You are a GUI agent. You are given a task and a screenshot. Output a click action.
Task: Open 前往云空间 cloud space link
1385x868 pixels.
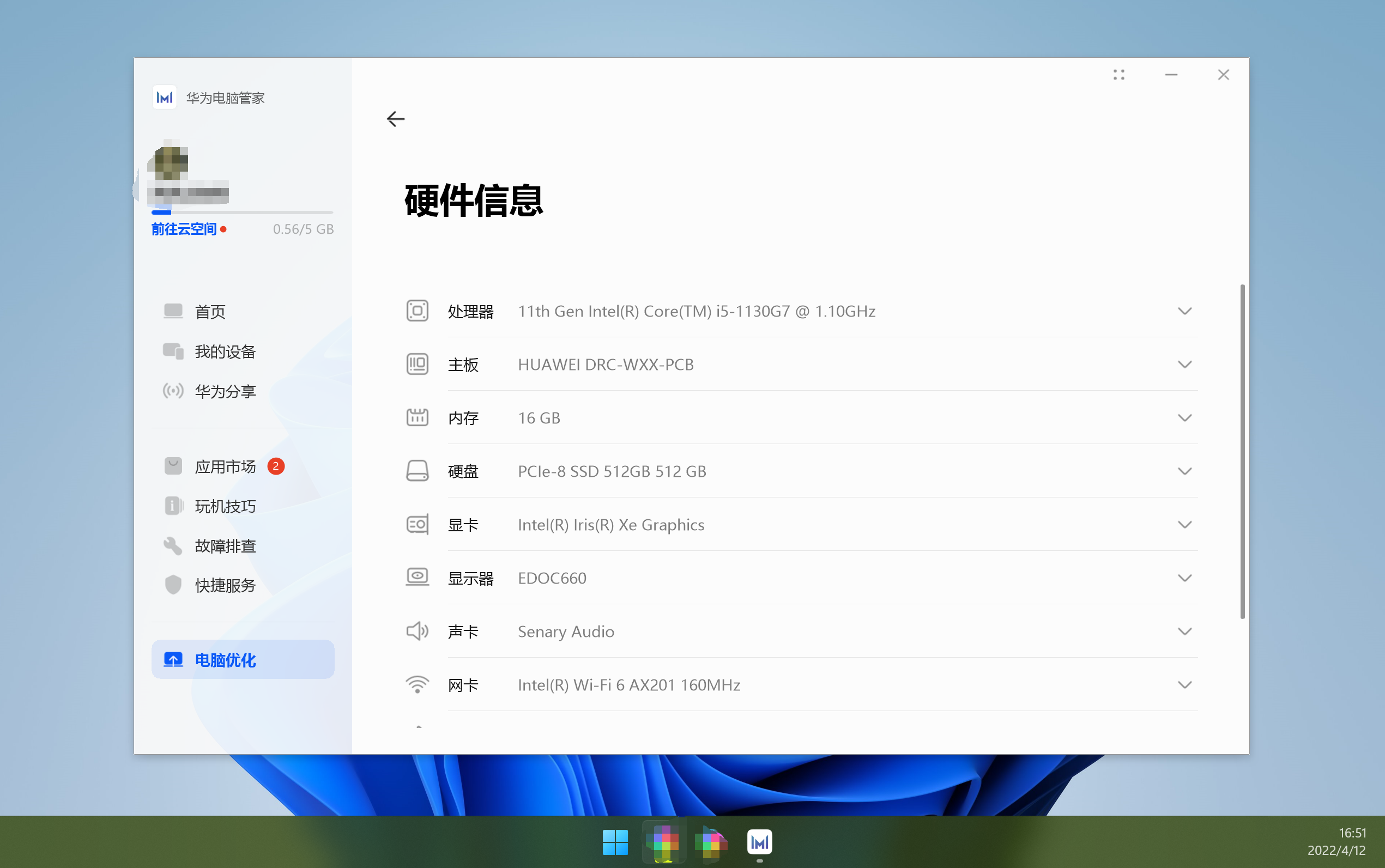(184, 228)
